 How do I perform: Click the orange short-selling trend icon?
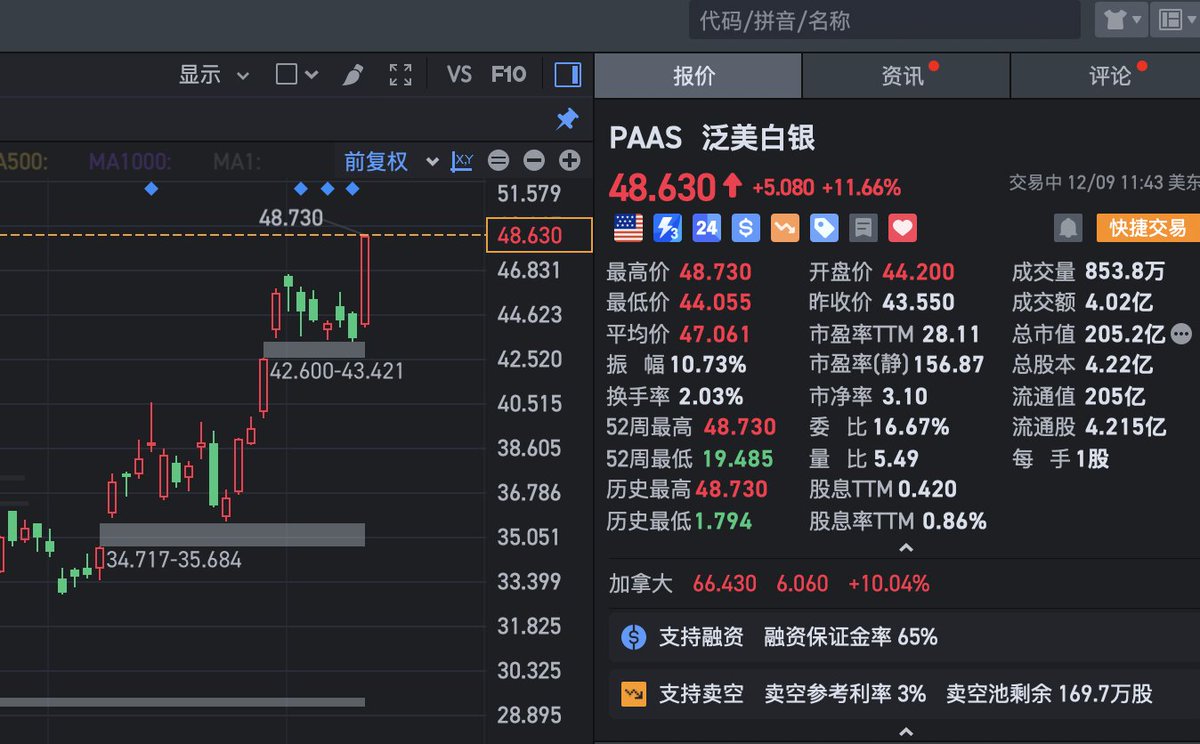tap(785, 229)
